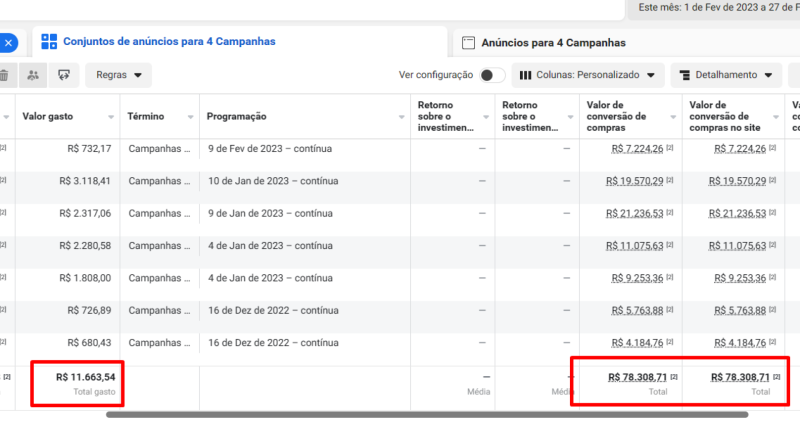Switch to Anúncios para 4 Campanhas tab

coord(553,43)
